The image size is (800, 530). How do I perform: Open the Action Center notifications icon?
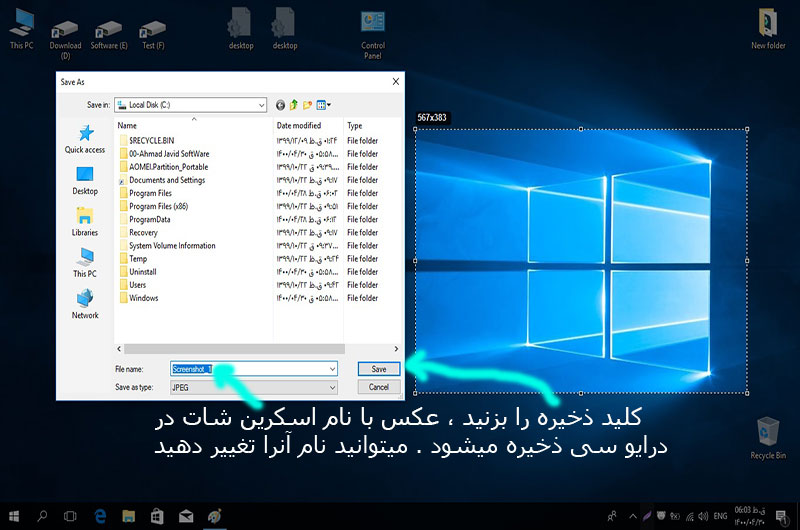(781, 516)
